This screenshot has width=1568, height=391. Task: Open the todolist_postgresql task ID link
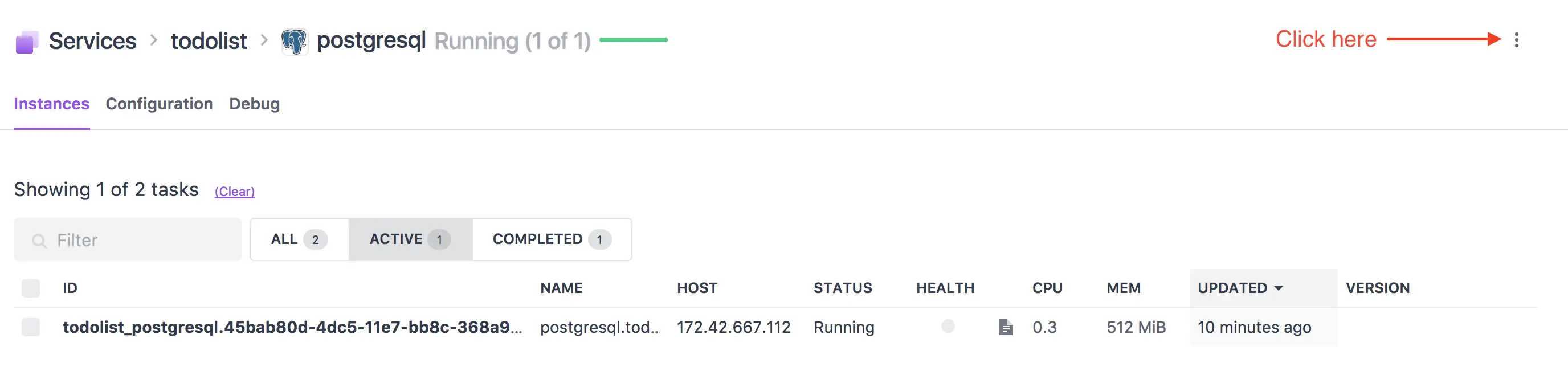292,327
